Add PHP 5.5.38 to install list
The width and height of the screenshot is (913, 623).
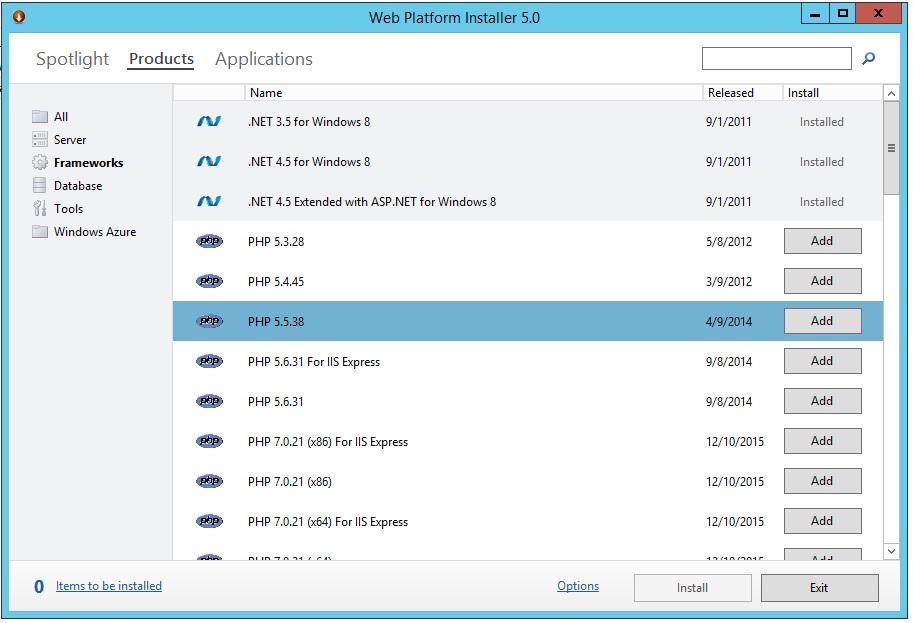(822, 321)
